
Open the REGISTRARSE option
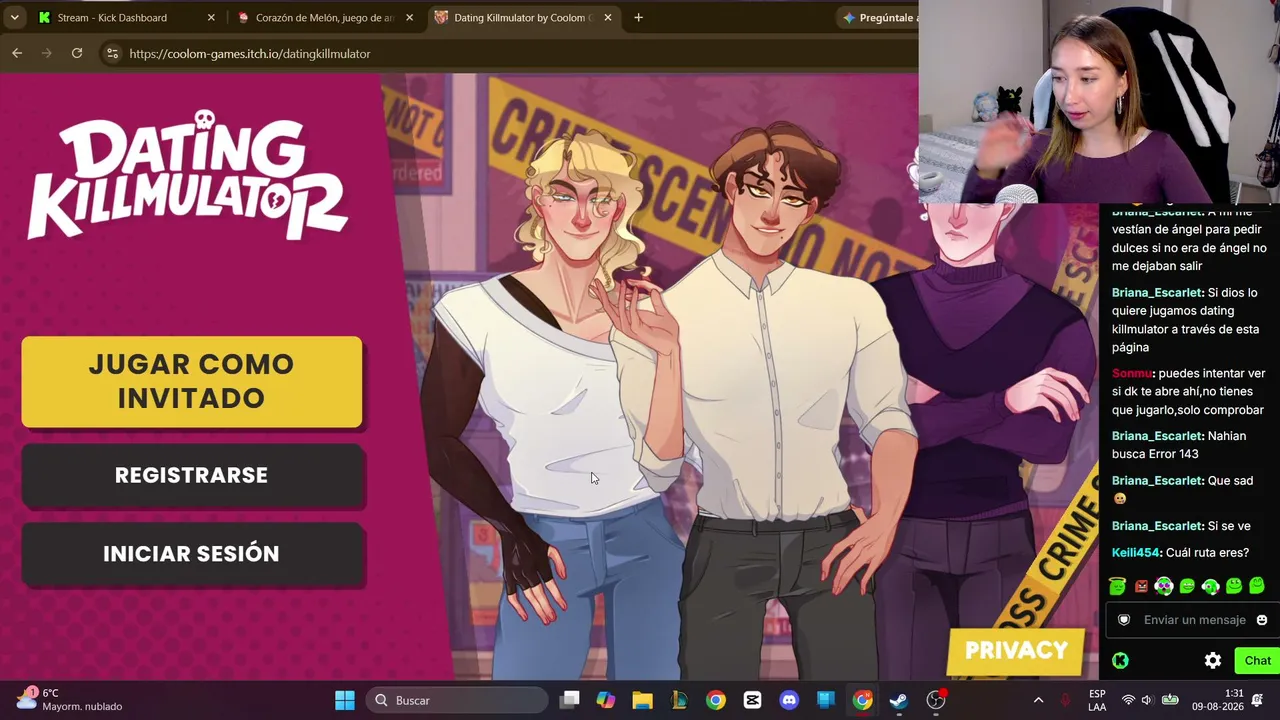[191, 475]
